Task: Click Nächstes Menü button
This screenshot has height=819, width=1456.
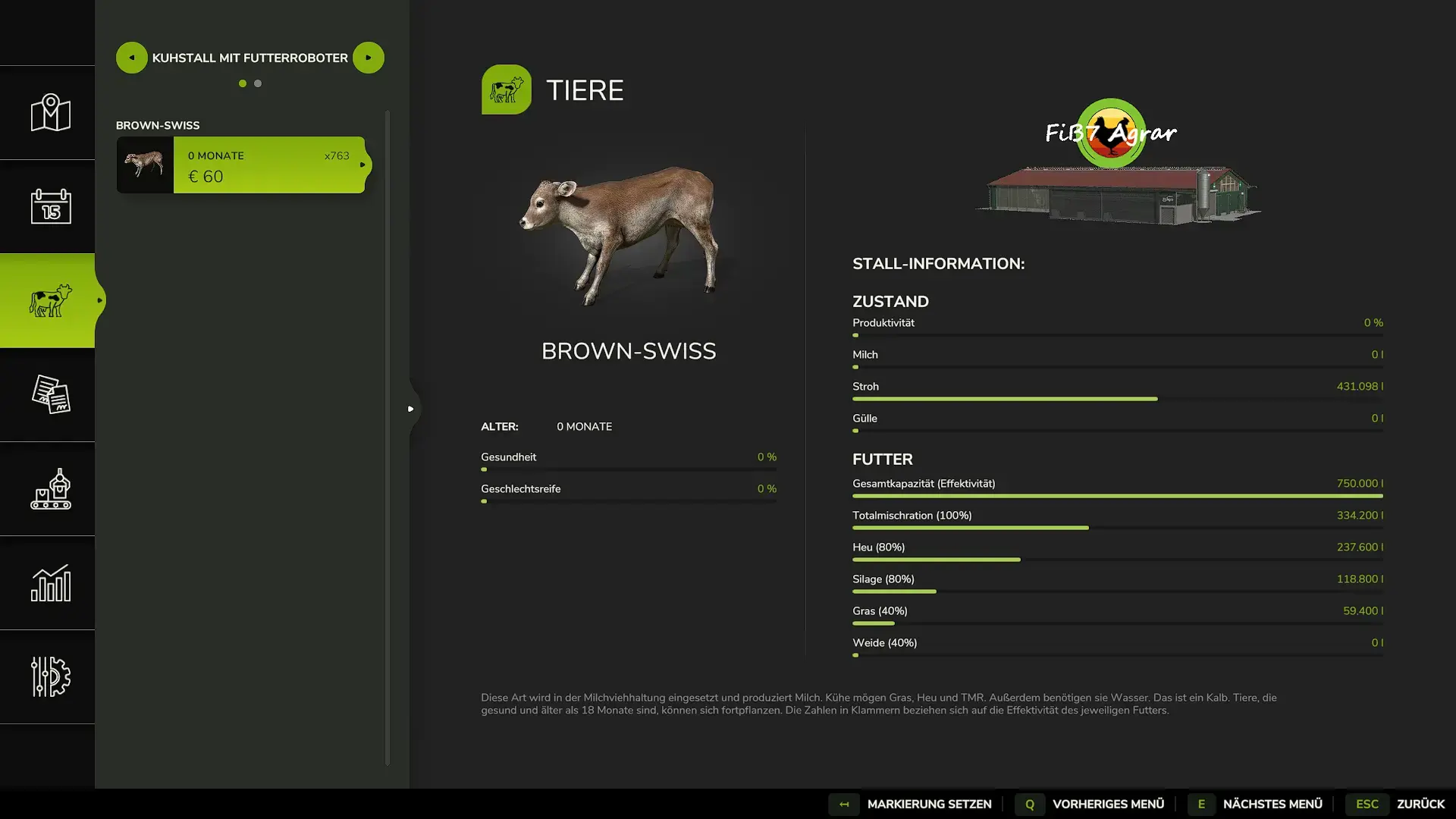Action: 1272,804
